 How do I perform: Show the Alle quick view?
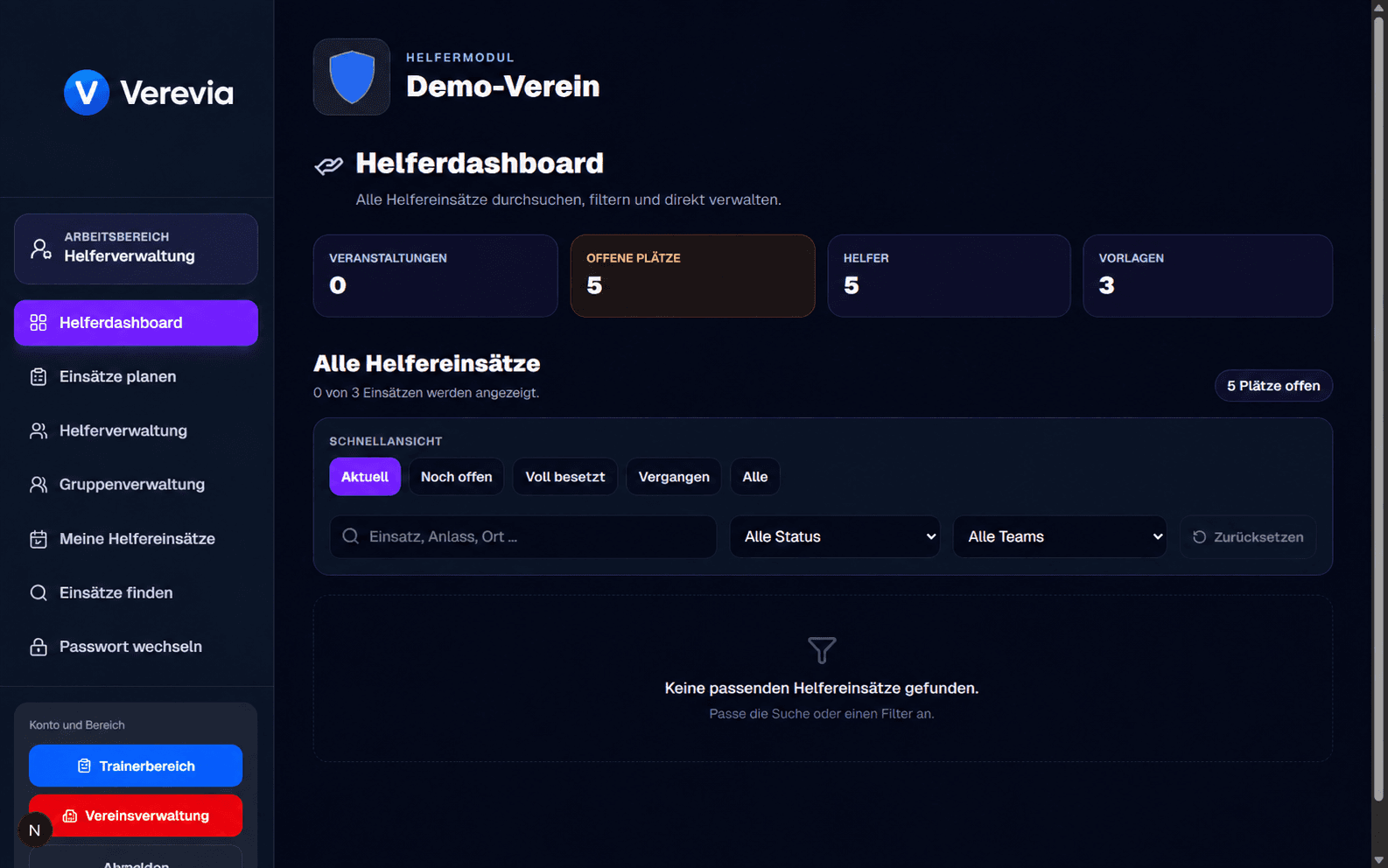[x=755, y=477]
